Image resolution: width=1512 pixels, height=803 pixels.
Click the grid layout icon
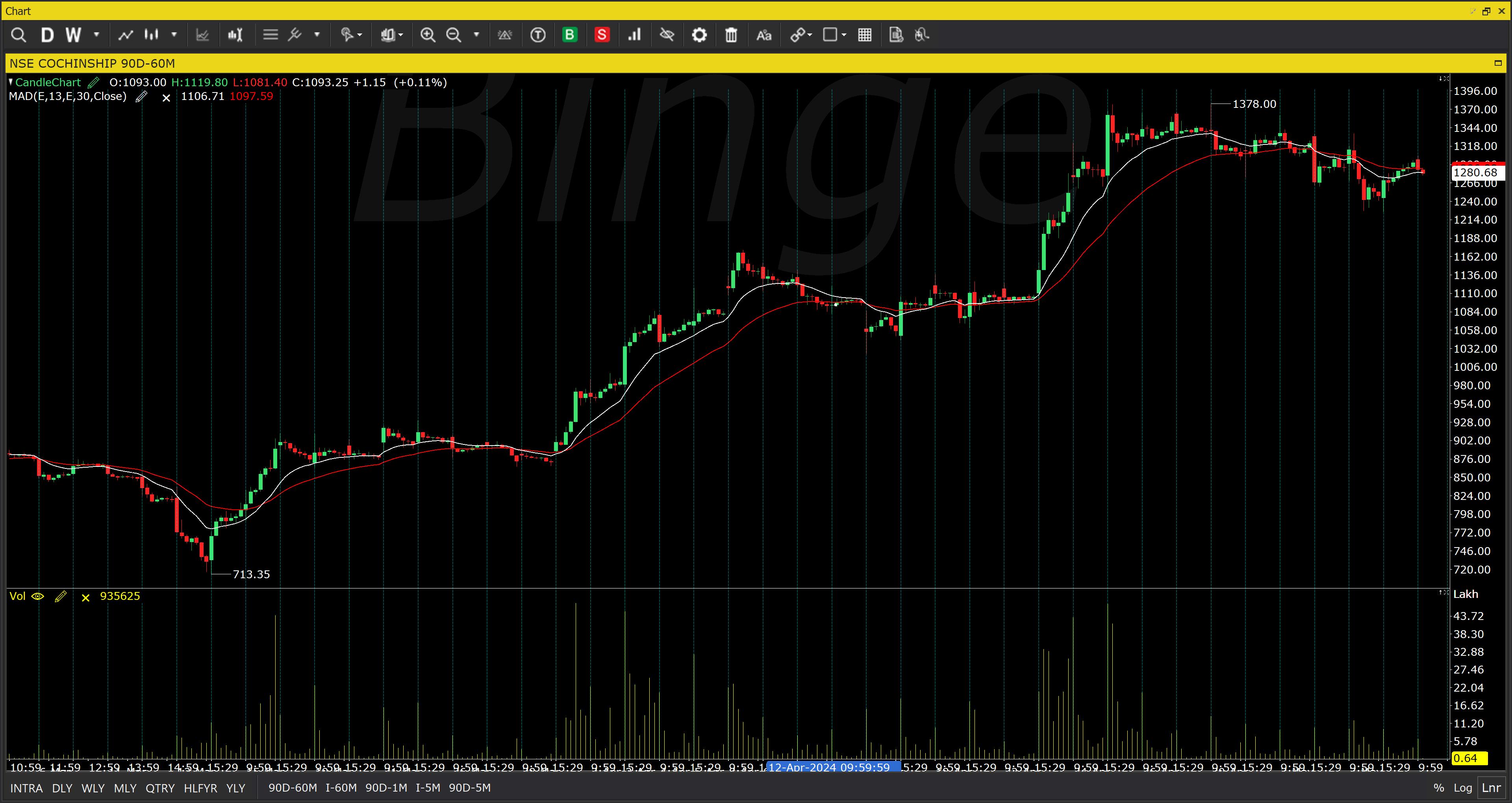(x=865, y=35)
